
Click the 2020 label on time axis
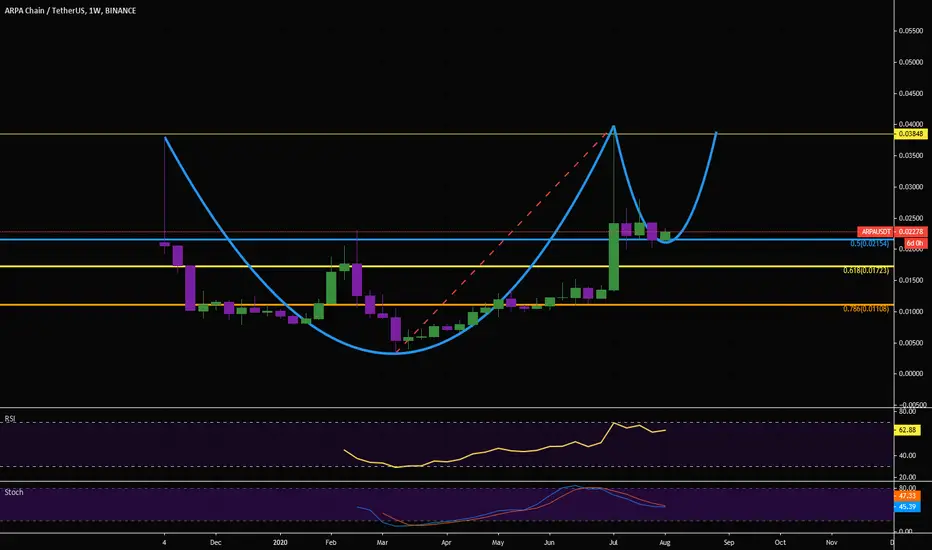click(280, 542)
